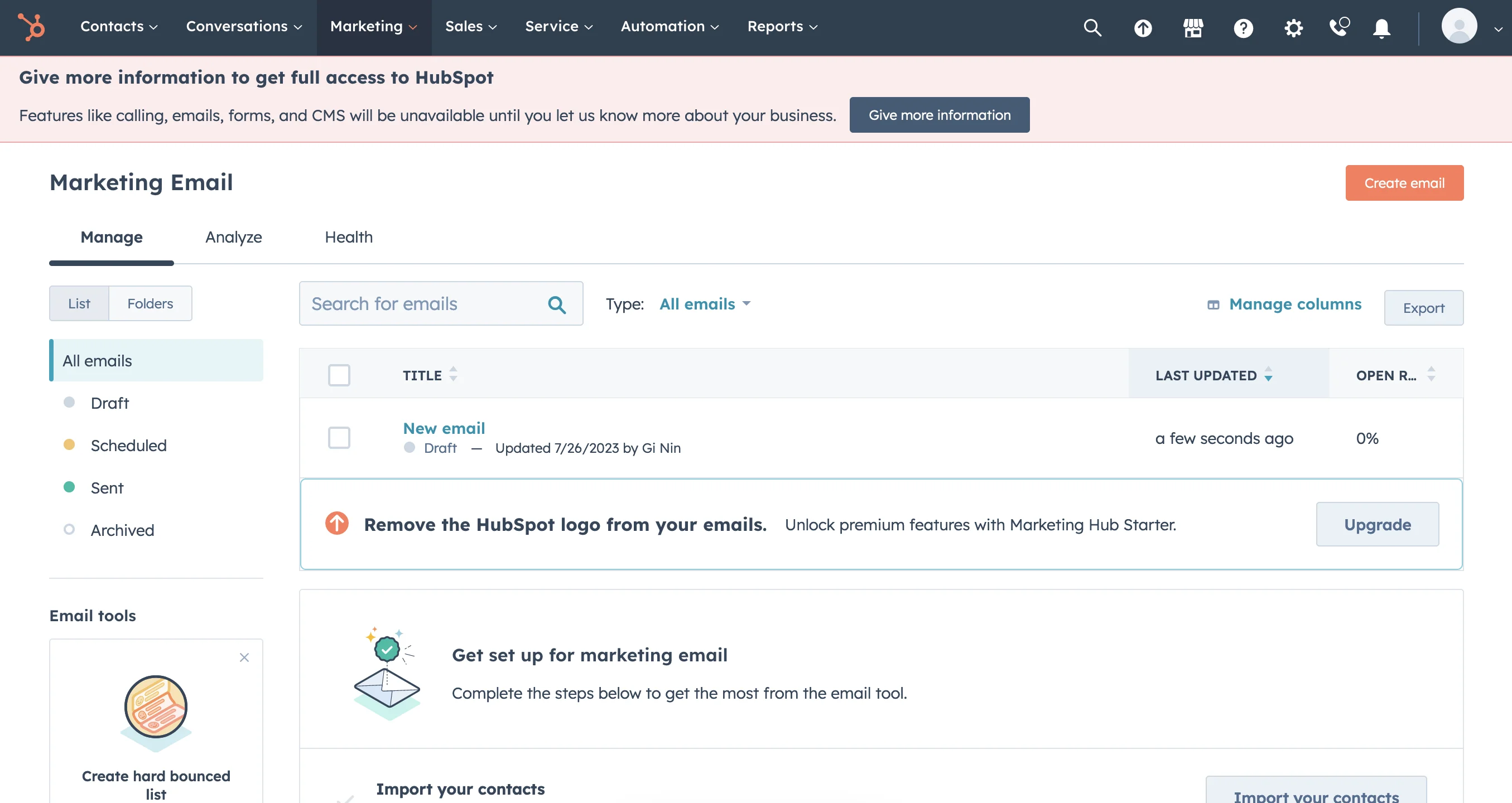Expand the Automation menu
1512x803 pixels.
pos(670,26)
